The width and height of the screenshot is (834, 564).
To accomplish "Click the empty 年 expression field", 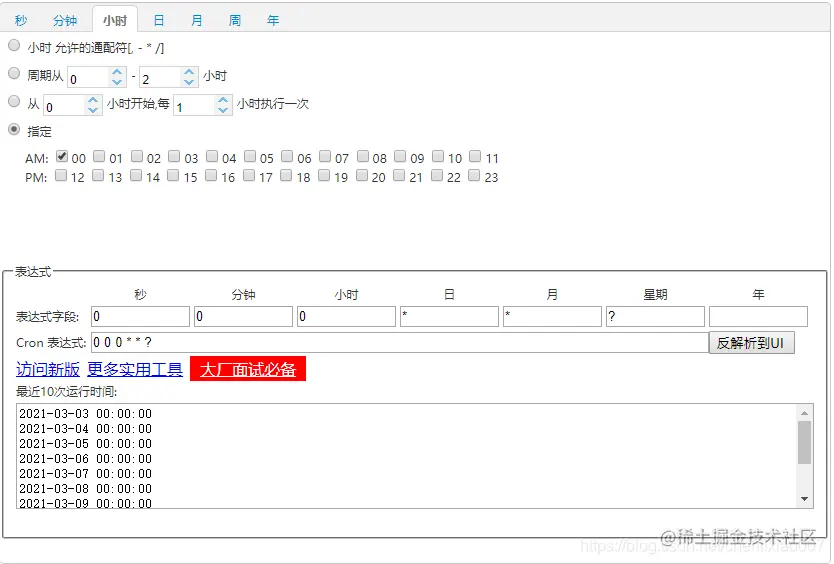I will [x=758, y=316].
